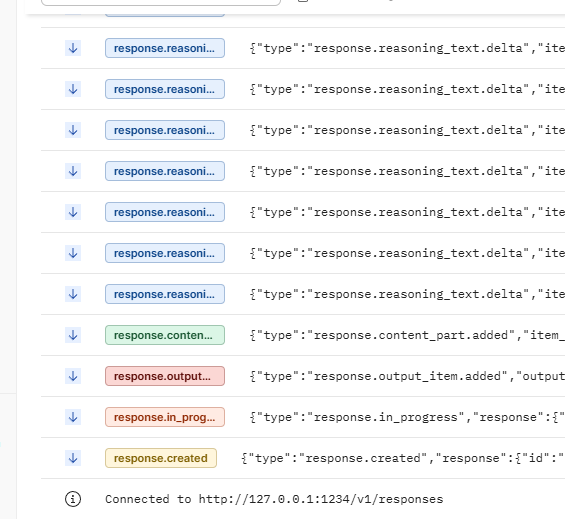This screenshot has height=519, width=565.
Task: Expand the response.output_item.added JSON message
Action: (x=407, y=376)
